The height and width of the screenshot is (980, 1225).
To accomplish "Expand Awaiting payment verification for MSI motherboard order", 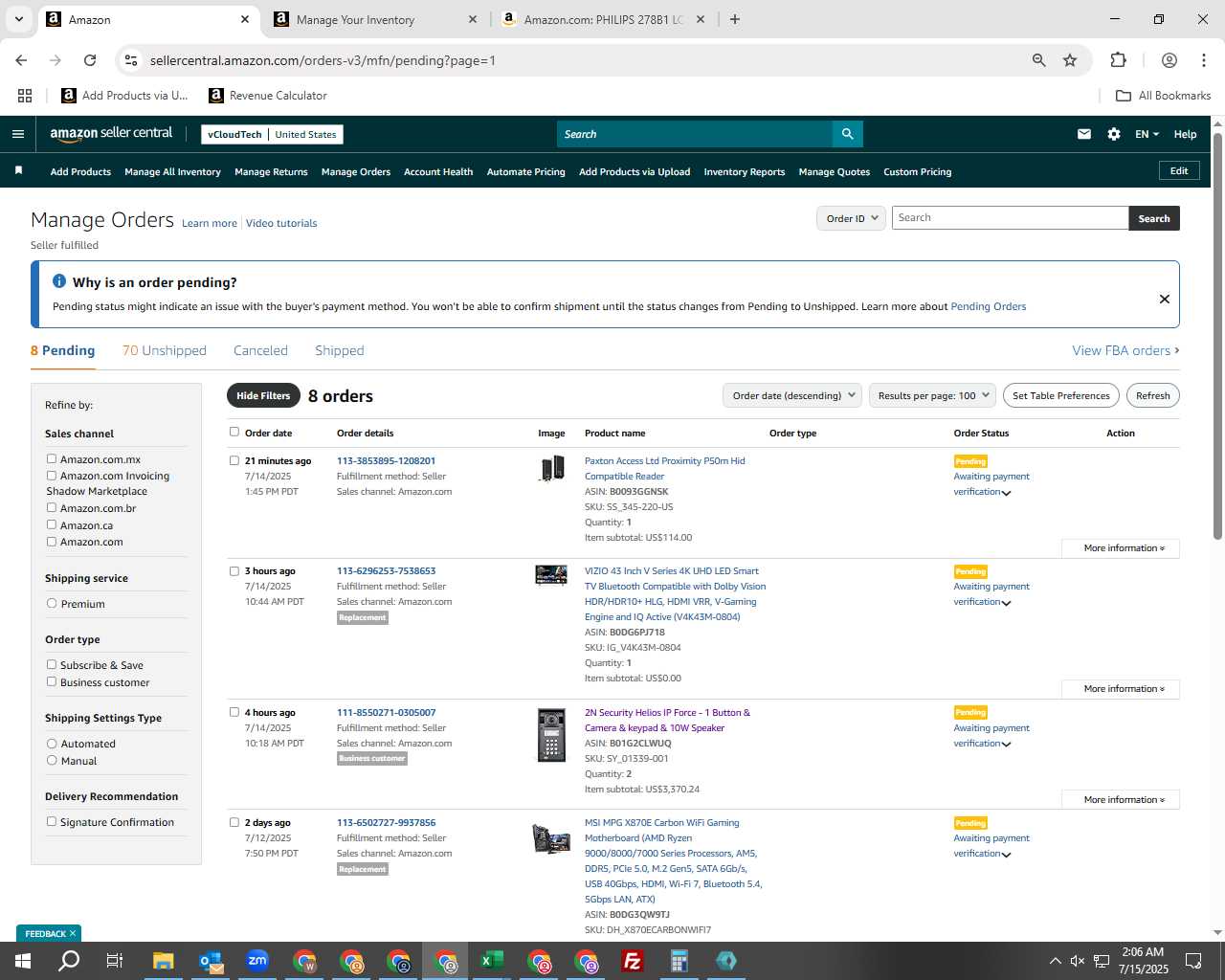I will point(992,846).
